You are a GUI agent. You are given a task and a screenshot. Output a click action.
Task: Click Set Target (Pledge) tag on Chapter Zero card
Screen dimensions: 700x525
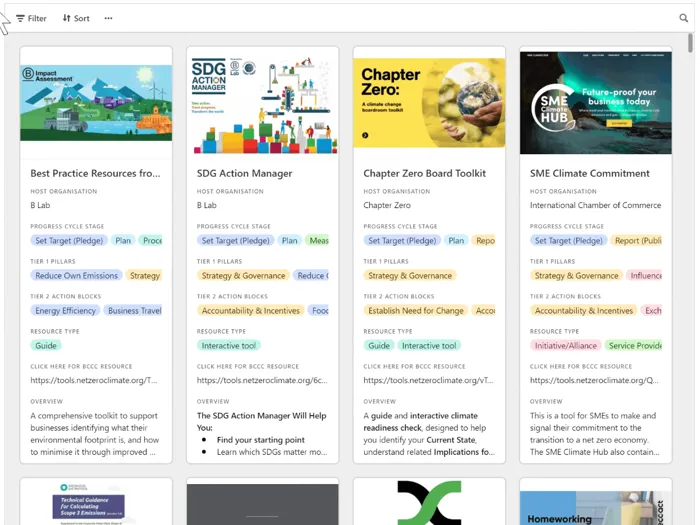[x=402, y=241]
